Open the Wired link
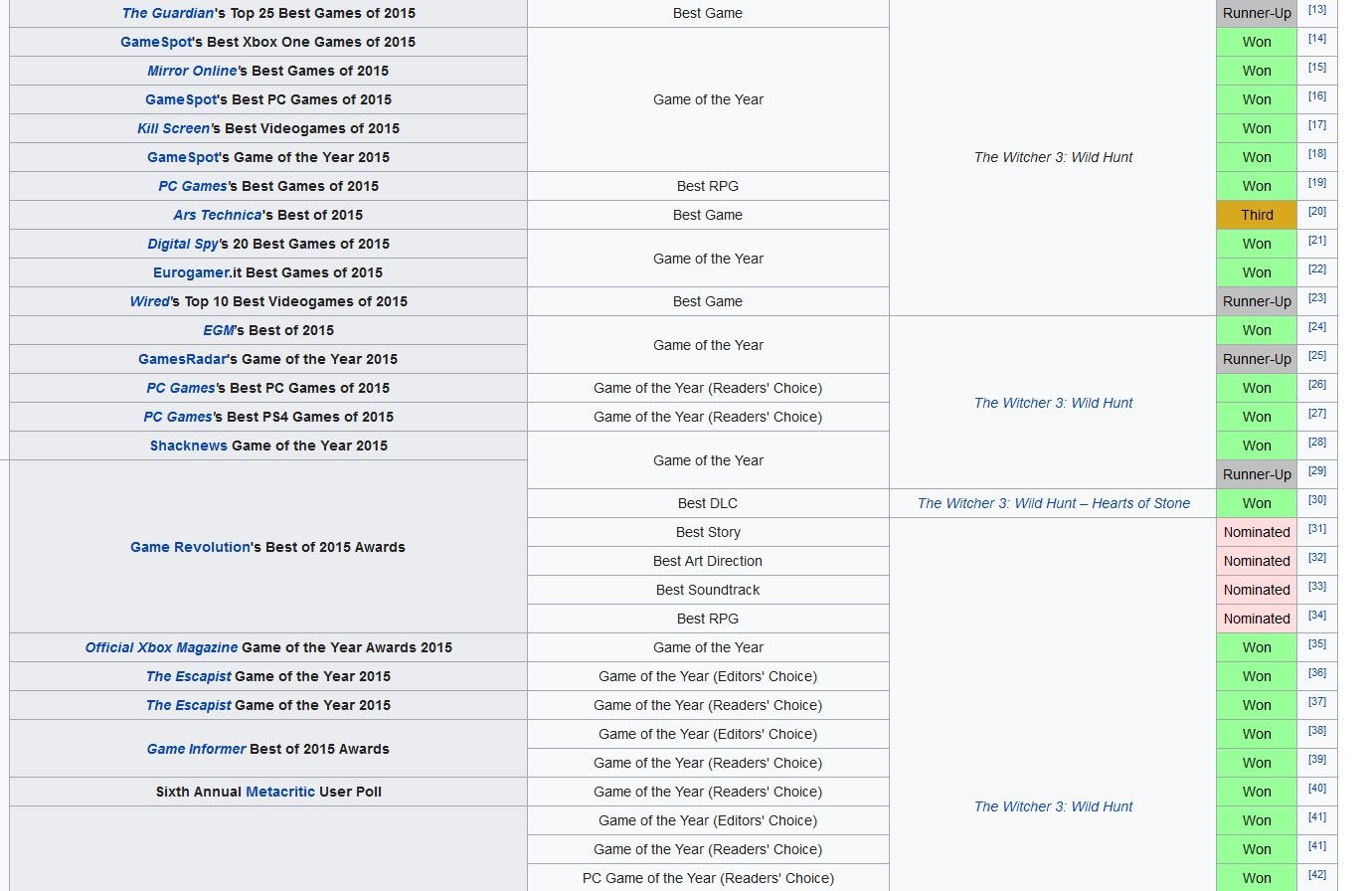The height and width of the screenshot is (891, 1372). (x=149, y=301)
